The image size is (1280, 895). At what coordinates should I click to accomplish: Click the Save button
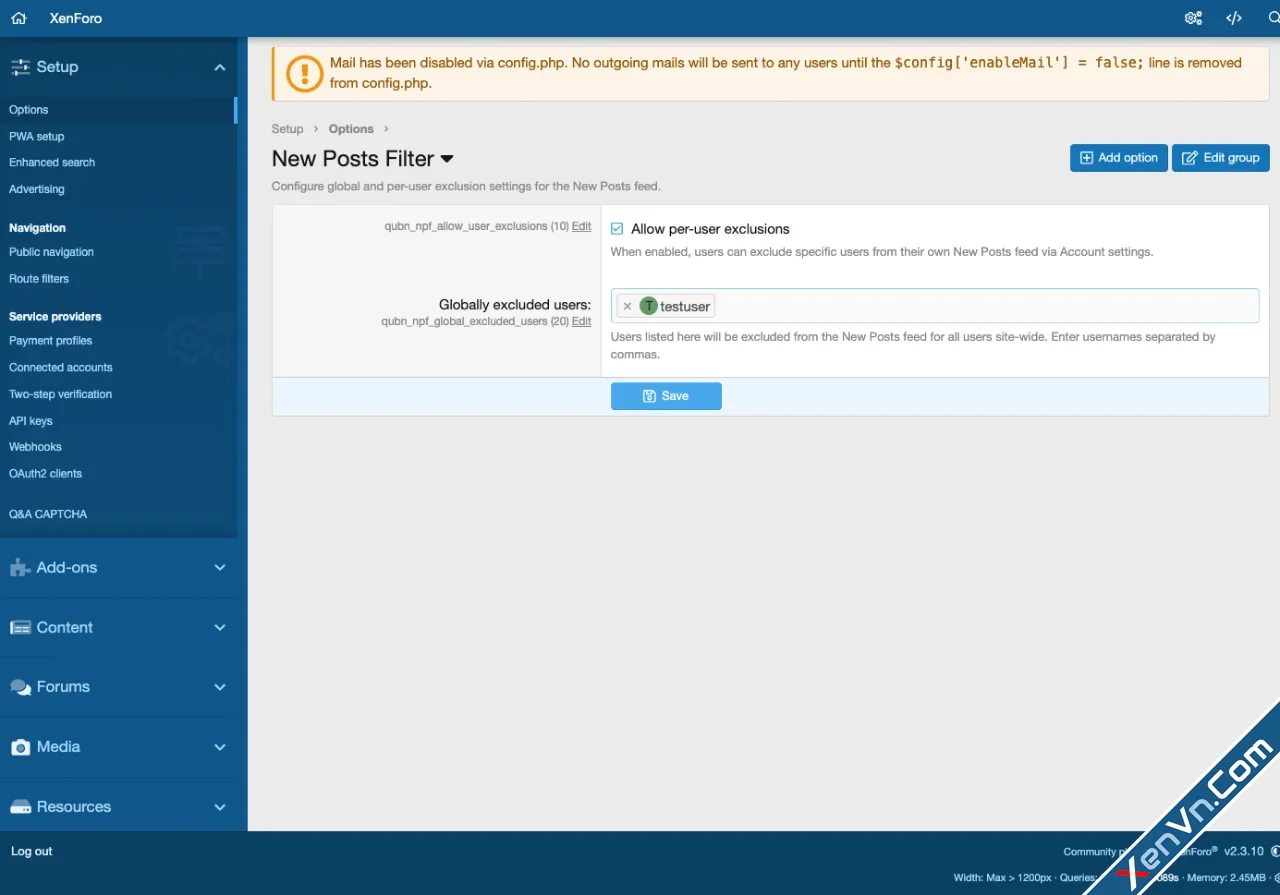tap(666, 396)
